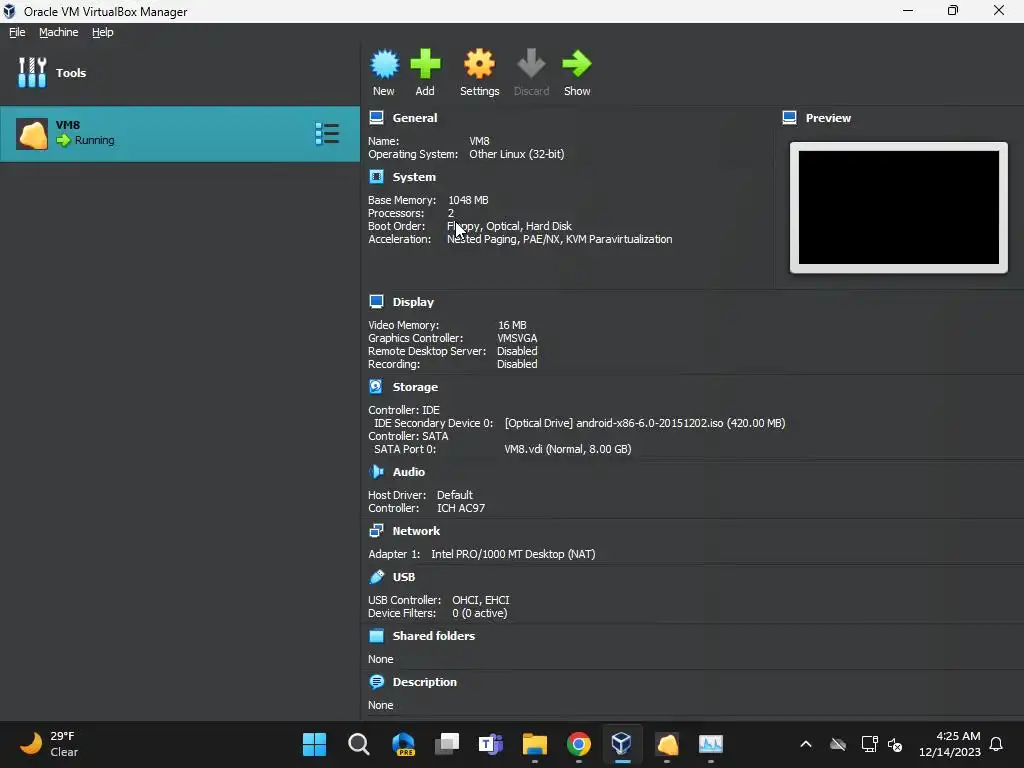Click the OHCI, EHCI USB controller value
This screenshot has width=1024, height=768.
481,600
